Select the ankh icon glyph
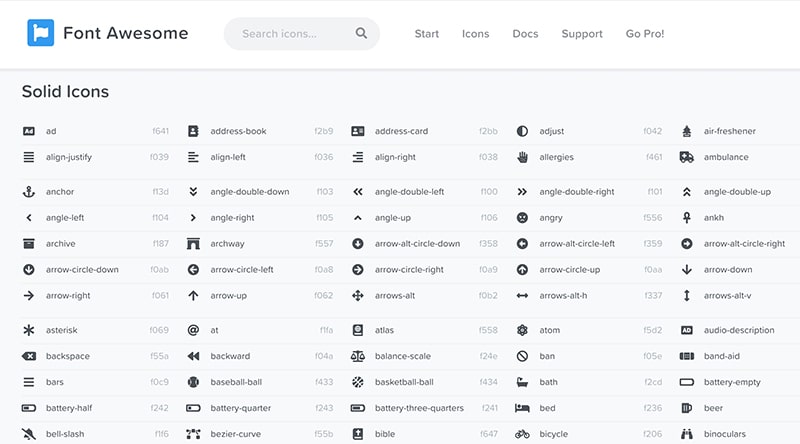 click(x=687, y=218)
